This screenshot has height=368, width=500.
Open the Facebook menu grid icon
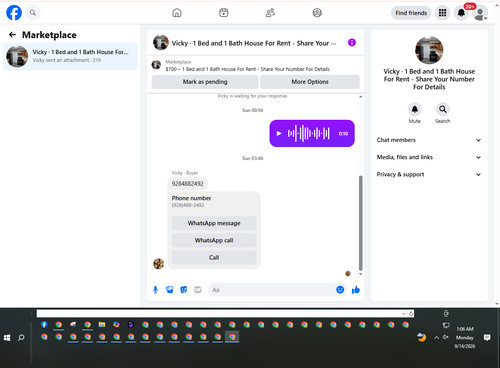click(442, 13)
